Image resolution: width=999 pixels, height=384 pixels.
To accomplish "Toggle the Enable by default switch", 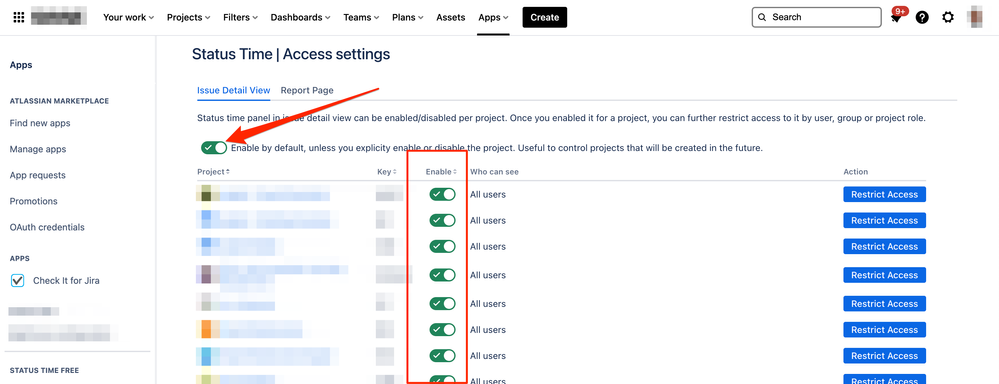I will coord(214,148).
